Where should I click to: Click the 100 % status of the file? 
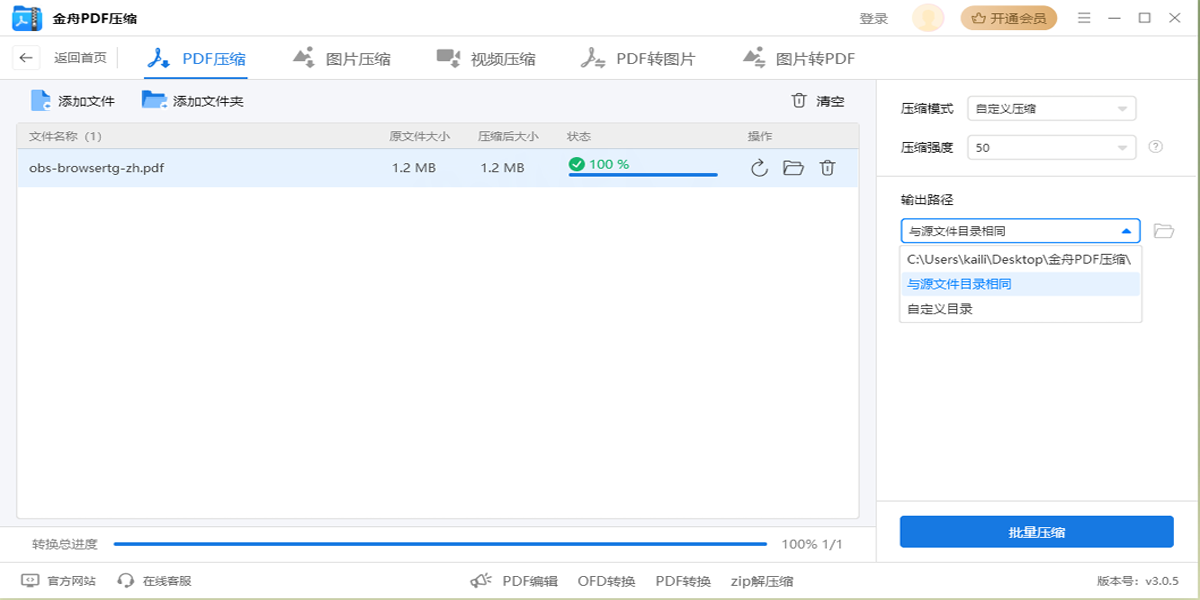click(599, 164)
